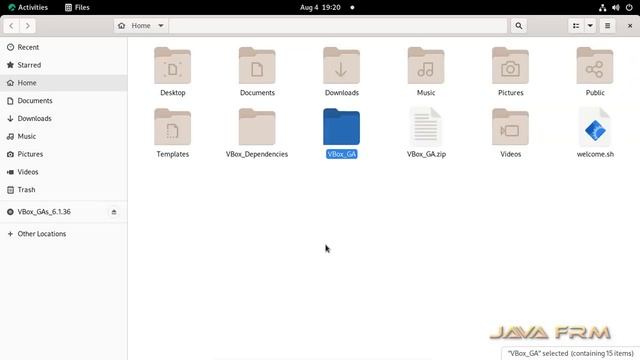Go to Music in the sidebar
This screenshot has width=640, height=360.
point(64,136)
